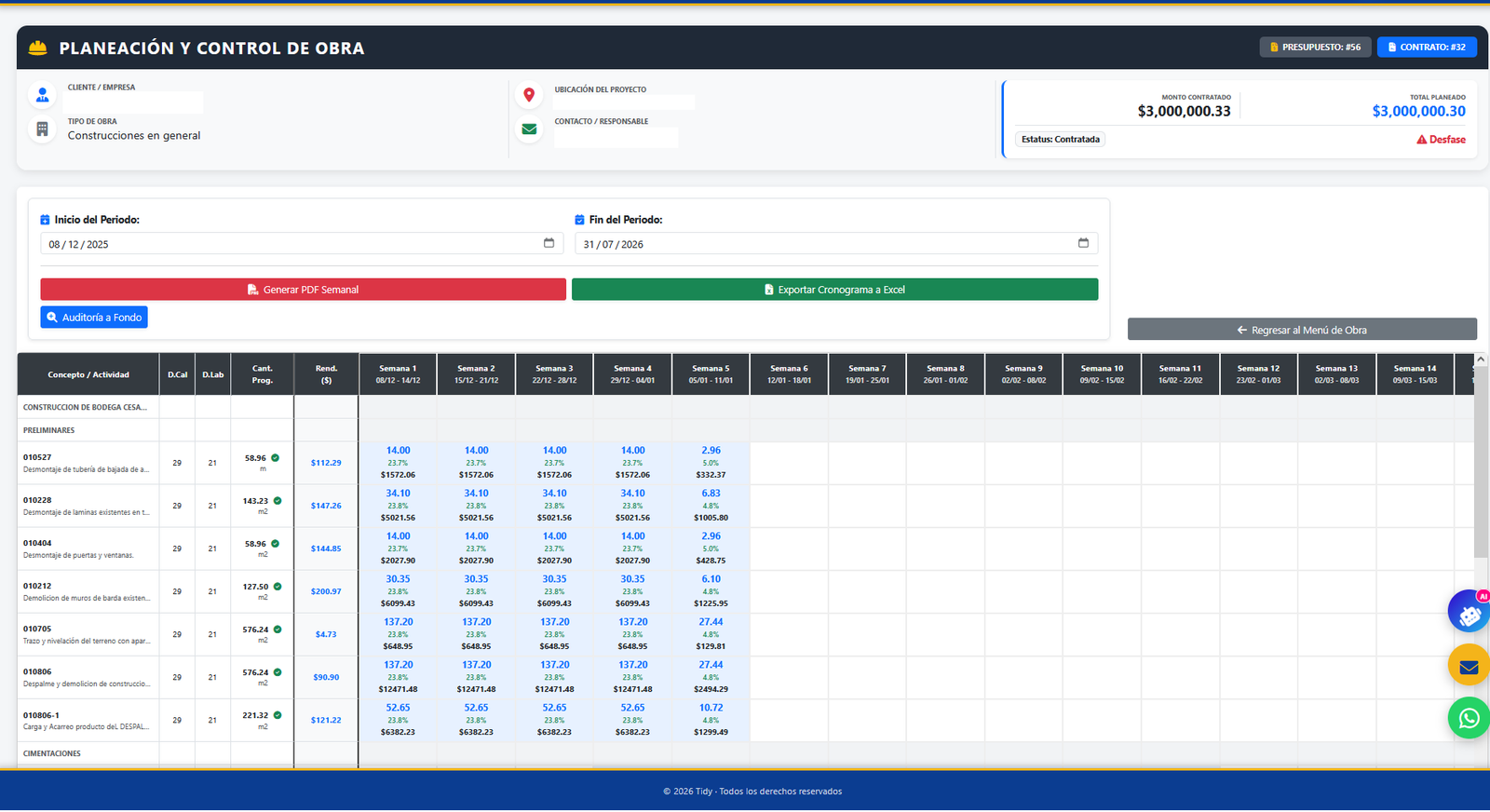Click the yellow hard hat logo icon

click(x=38, y=47)
